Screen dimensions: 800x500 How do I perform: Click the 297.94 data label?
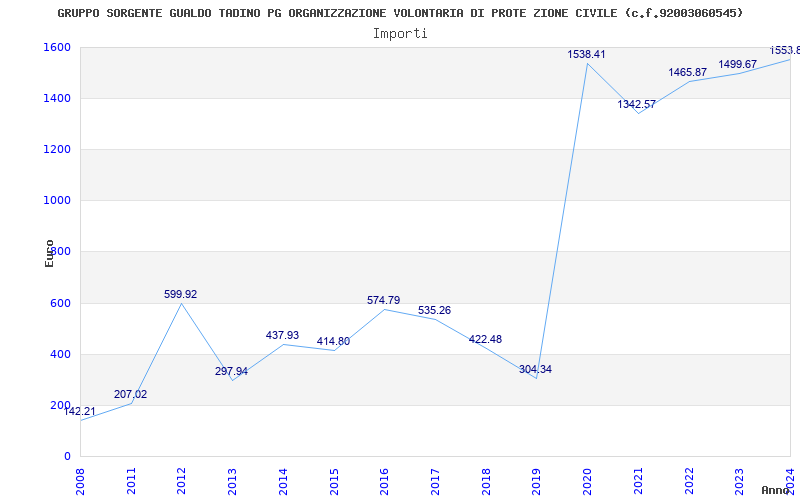(231, 371)
